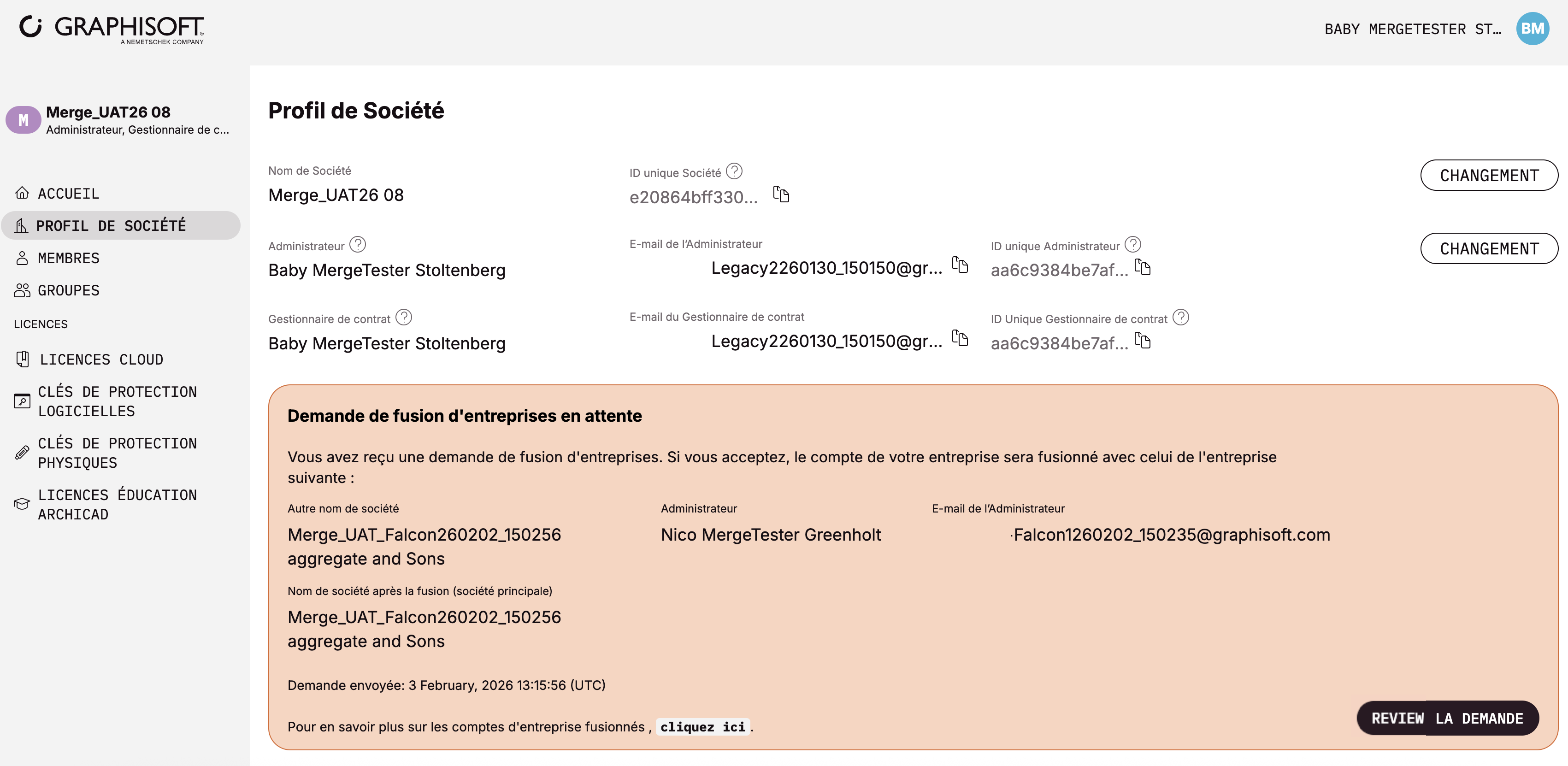Copy the contract manager unique ID
This screenshot has width=1568, height=766.
click(1143, 341)
